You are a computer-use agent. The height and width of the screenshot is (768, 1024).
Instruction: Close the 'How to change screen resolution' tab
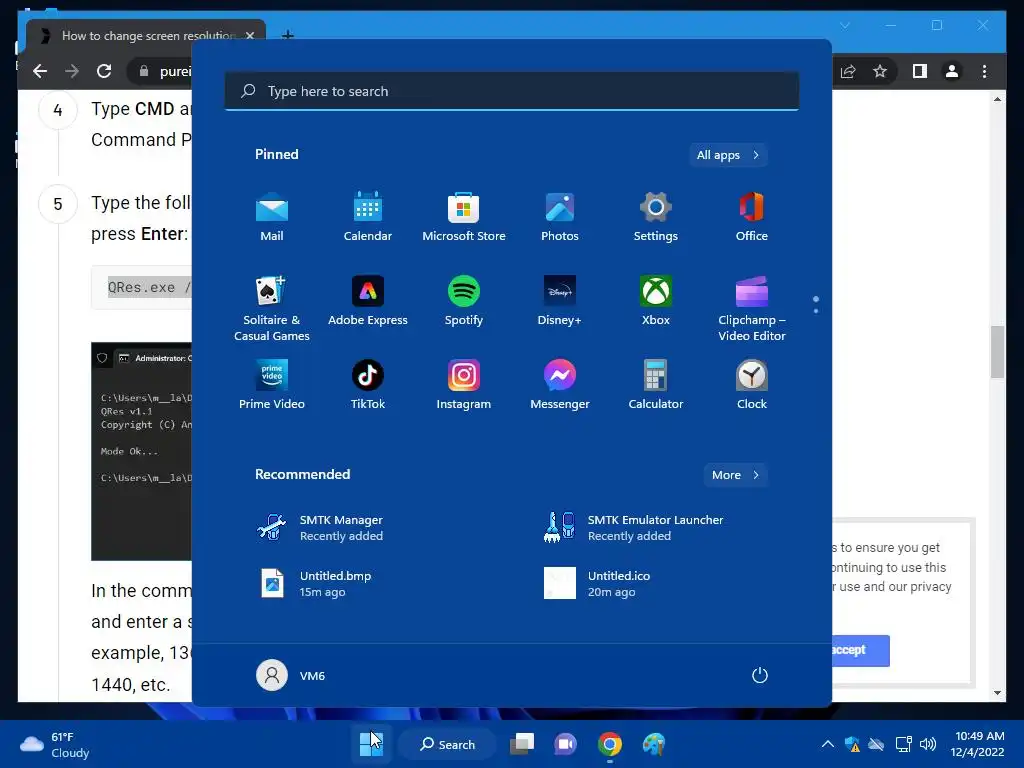(x=249, y=36)
